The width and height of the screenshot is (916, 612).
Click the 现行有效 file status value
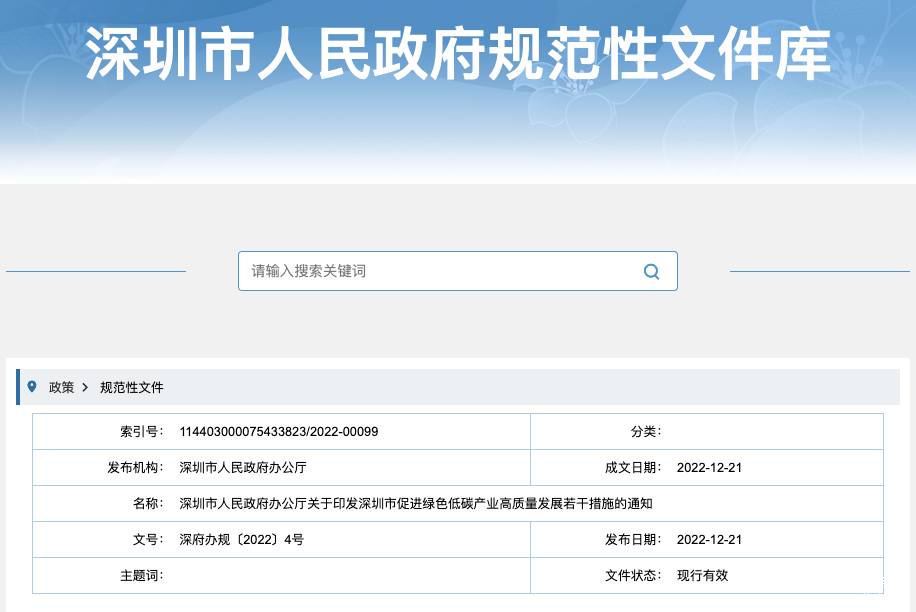point(702,576)
